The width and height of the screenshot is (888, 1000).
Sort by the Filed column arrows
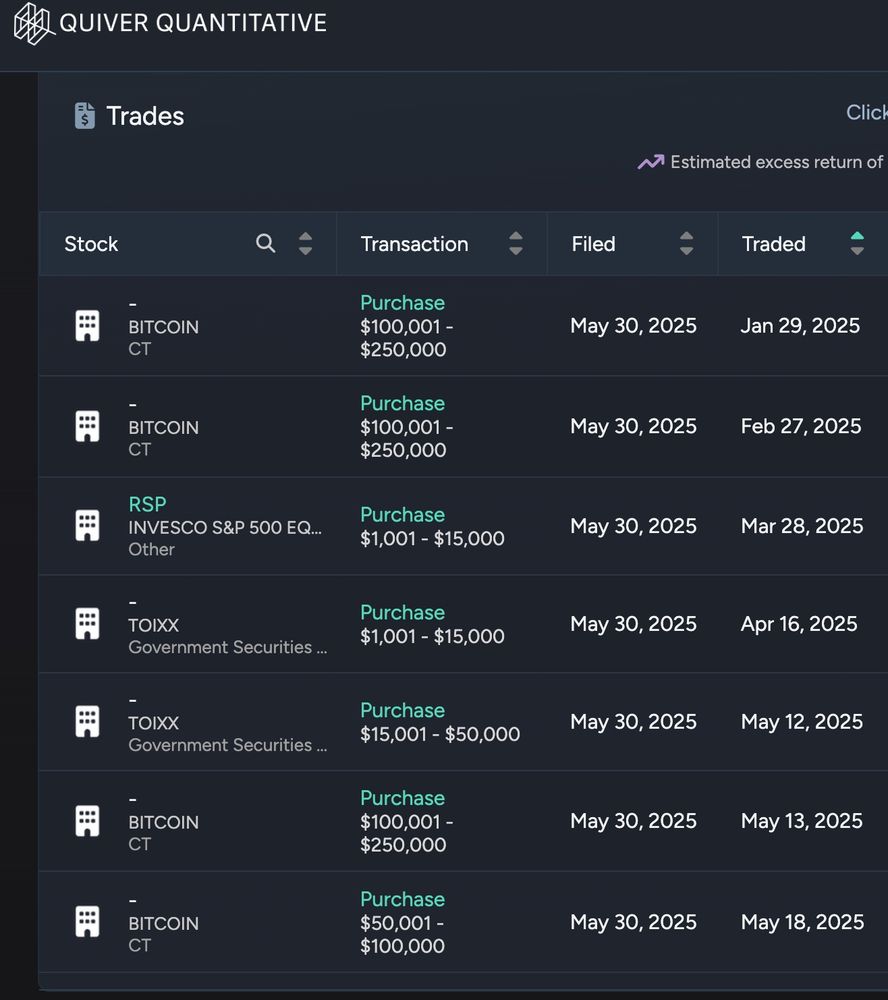click(x=686, y=244)
